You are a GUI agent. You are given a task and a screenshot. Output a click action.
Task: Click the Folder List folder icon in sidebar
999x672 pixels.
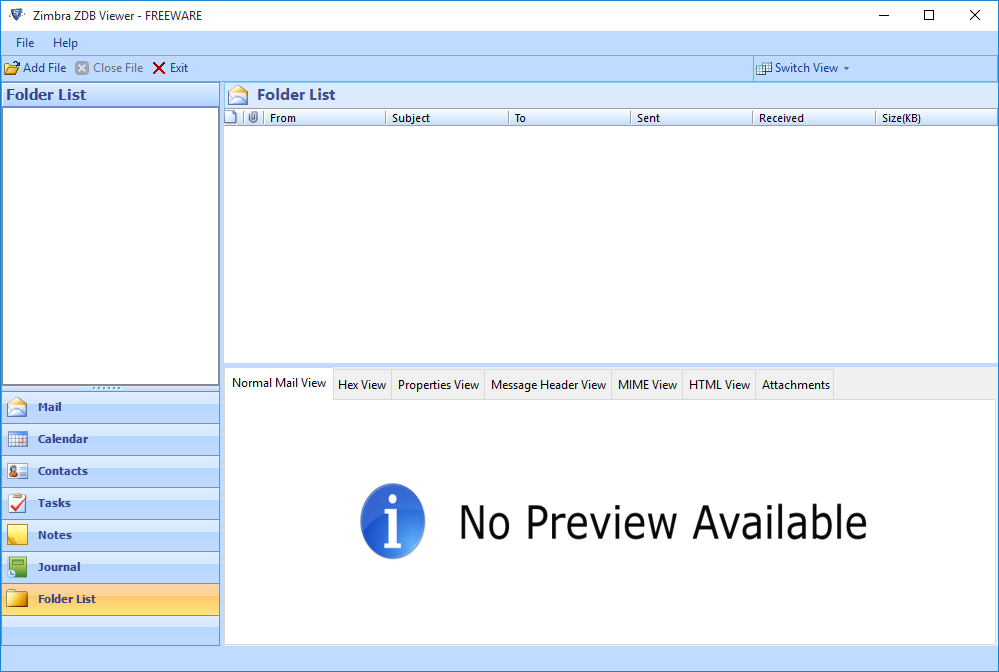[17, 599]
